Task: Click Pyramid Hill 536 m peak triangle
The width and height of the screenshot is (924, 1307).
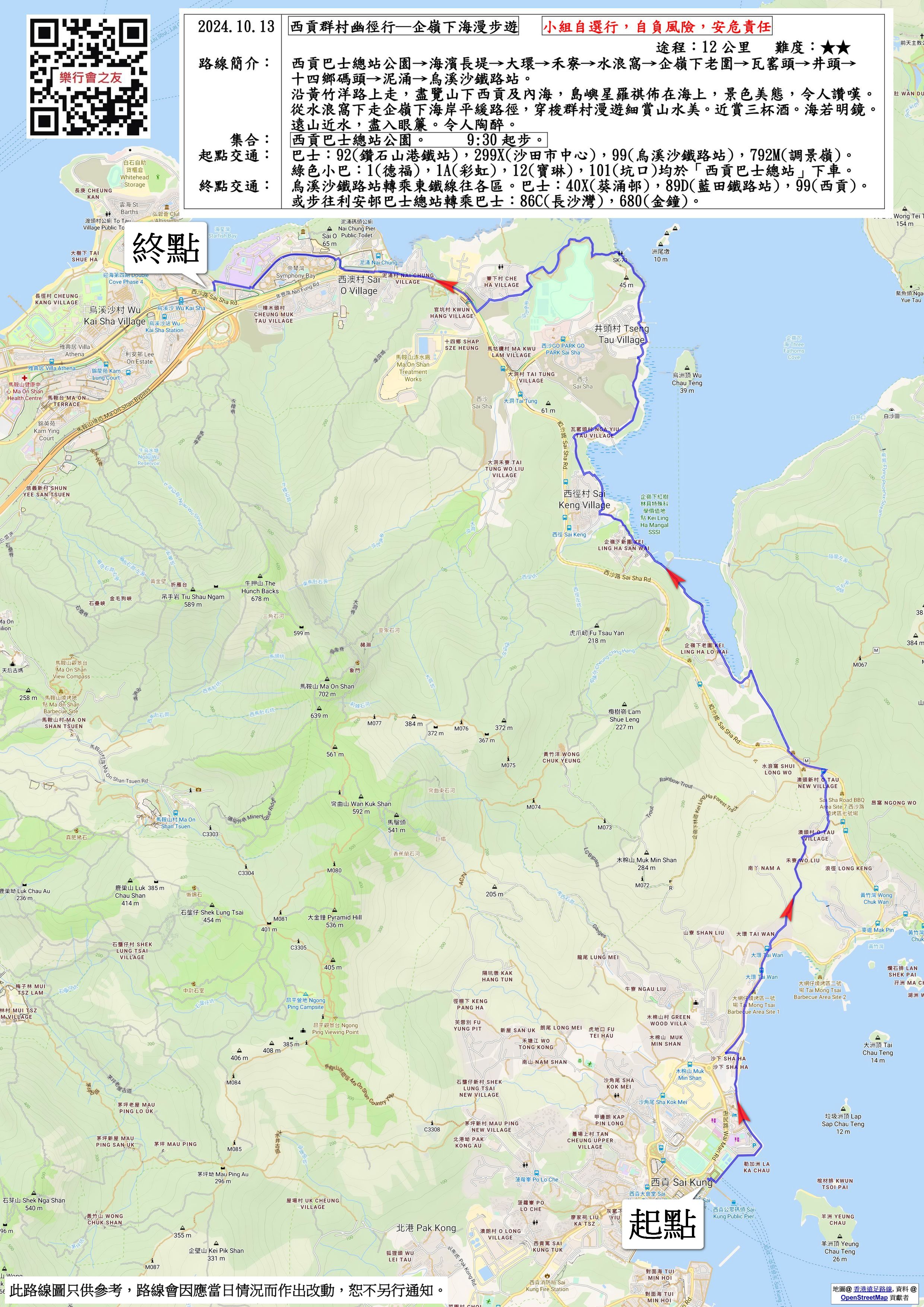Action: pos(335,910)
